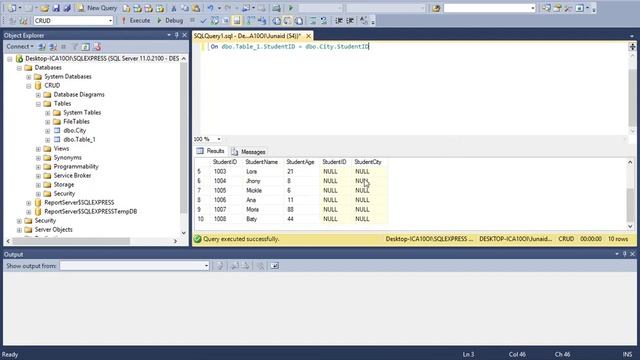640x360 pixels.
Task: Display the estimated execution plan
Action: [215, 20]
